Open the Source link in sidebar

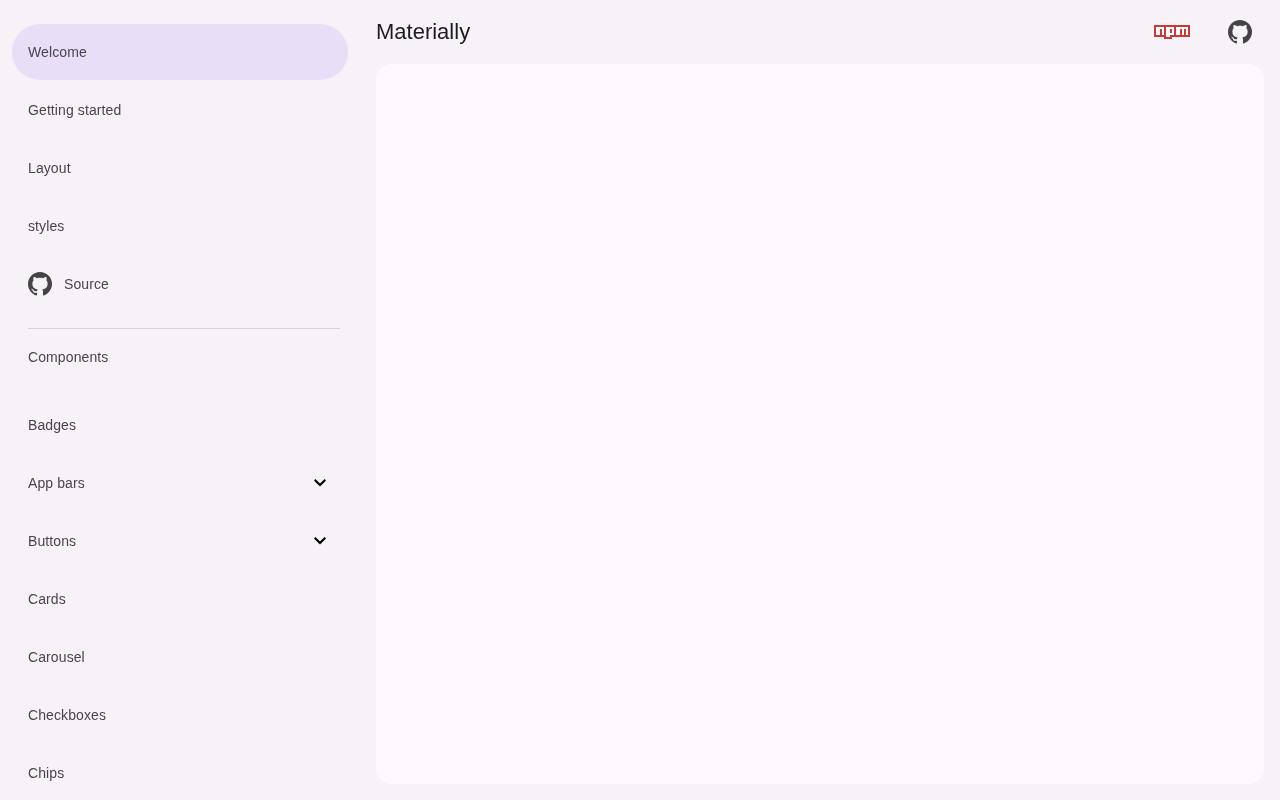pyautogui.click(x=86, y=284)
